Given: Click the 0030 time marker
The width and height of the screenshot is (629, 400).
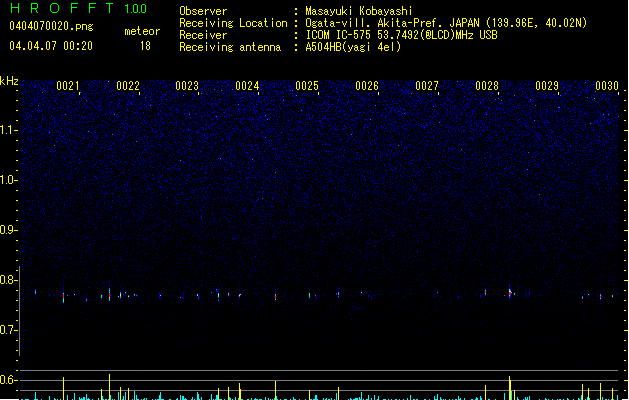Looking at the screenshot, I should [607, 86].
